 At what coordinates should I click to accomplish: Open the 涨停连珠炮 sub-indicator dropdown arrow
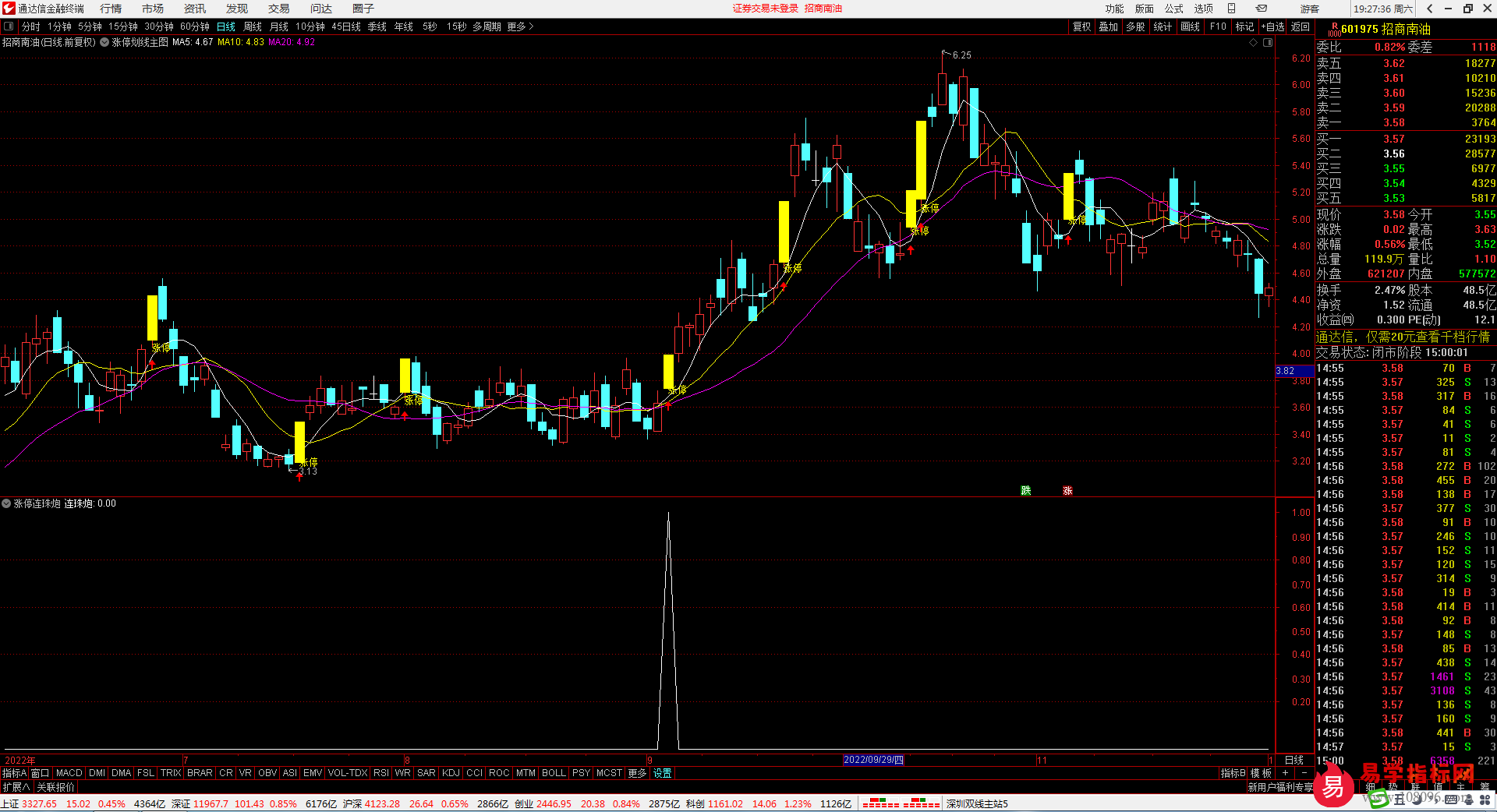coord(6,503)
